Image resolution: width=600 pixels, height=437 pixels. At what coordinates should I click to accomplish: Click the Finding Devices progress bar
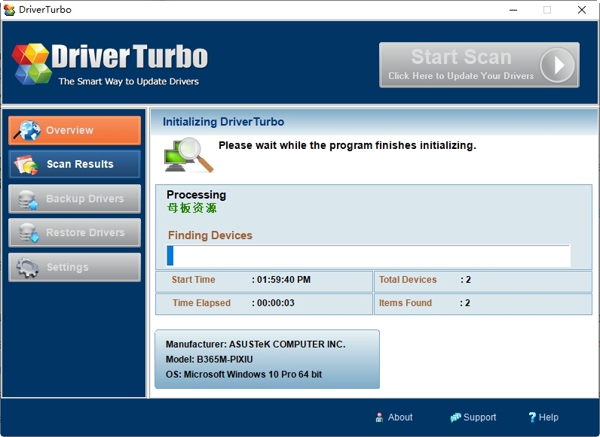(368, 255)
